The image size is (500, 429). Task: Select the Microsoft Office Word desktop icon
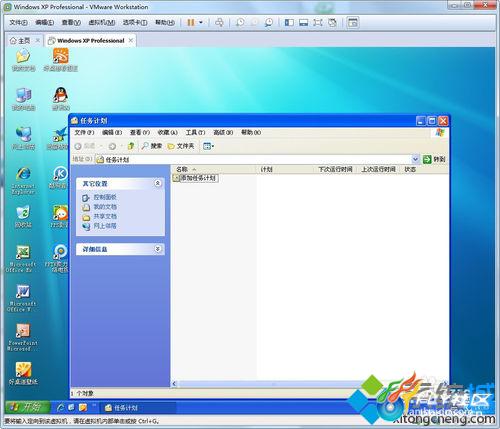22,298
